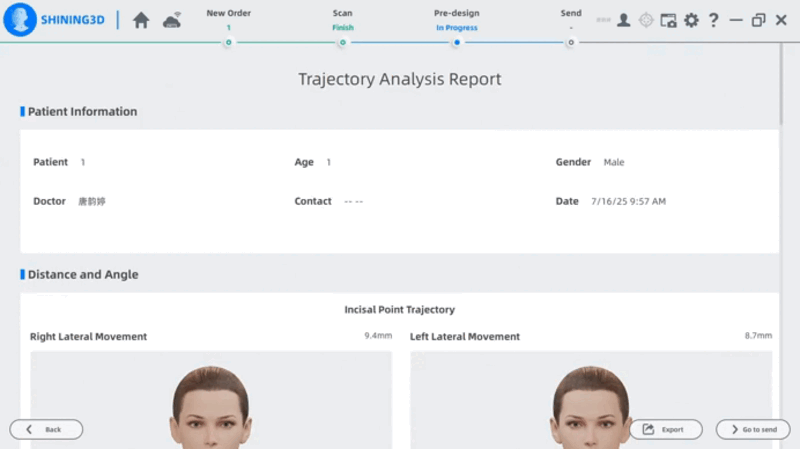Click the Right Lateral Movement label

tap(88, 337)
